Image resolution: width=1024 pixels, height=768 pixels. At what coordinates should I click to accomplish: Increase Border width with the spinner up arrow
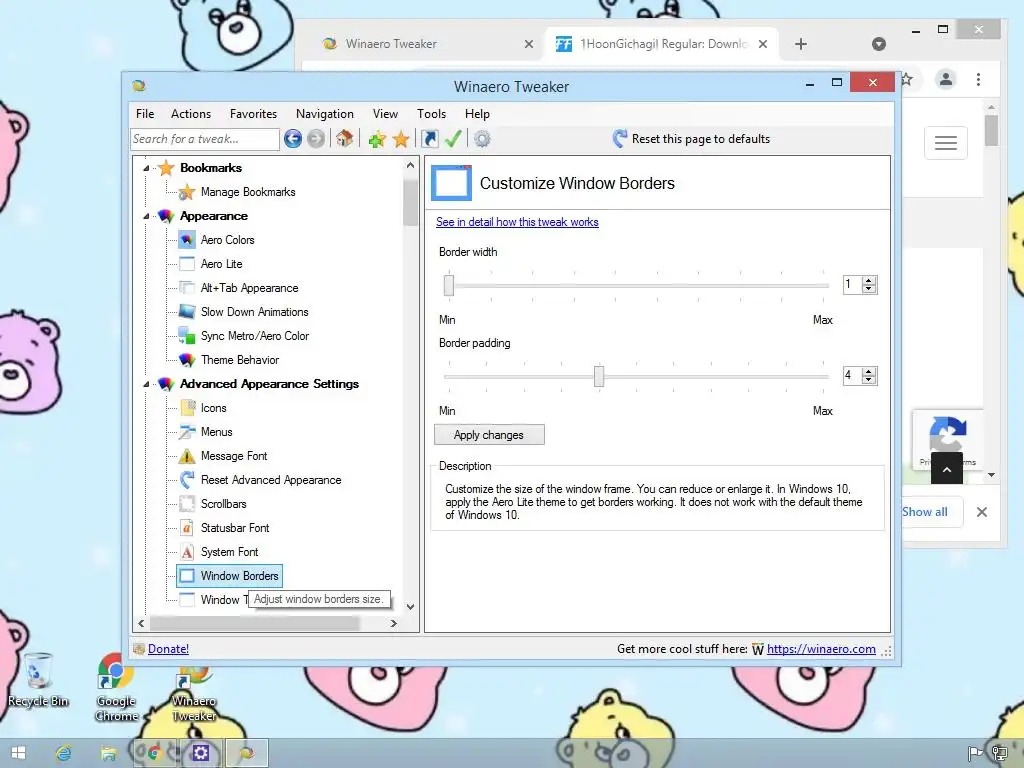click(869, 281)
